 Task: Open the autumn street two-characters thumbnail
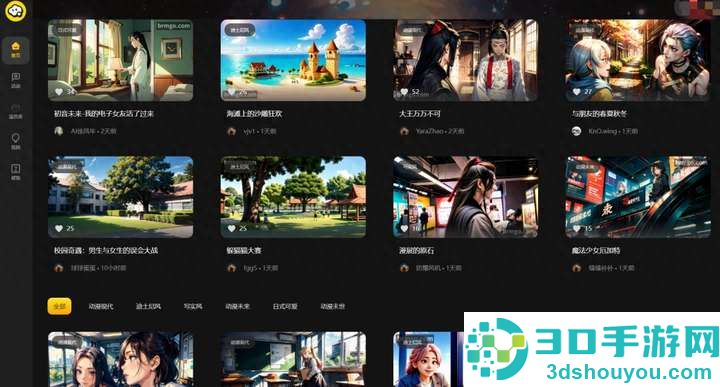tap(638, 60)
